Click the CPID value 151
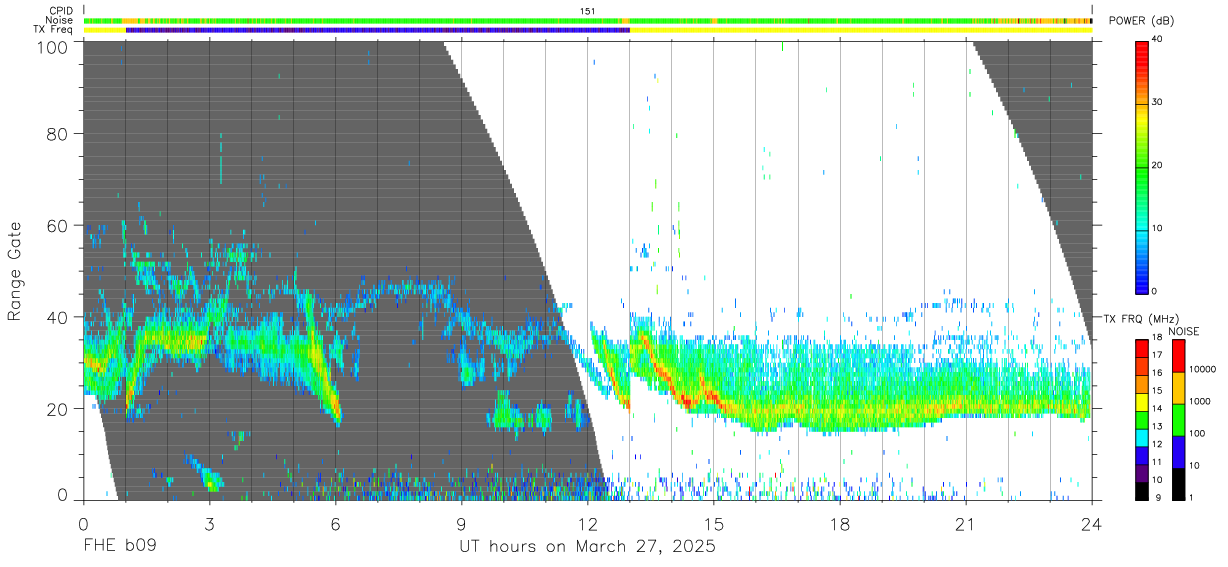Image resolution: width=1228 pixels, height=567 pixels. (588, 11)
